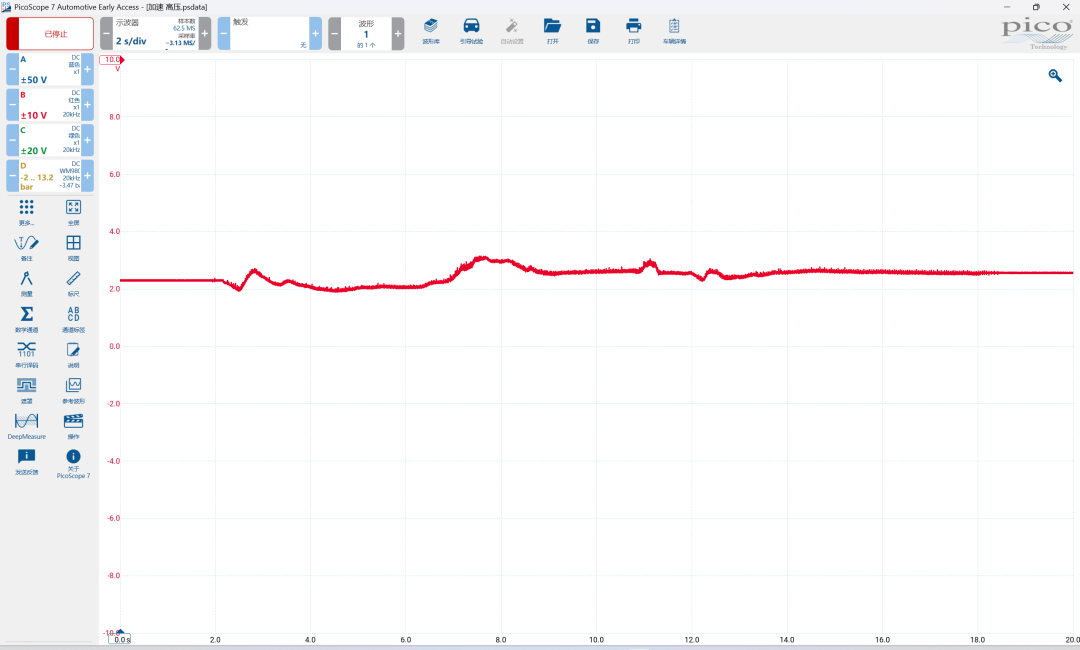This screenshot has width=1080, height=650.
Task: Open the trigger (触发) settings panel
Action: coord(269,34)
